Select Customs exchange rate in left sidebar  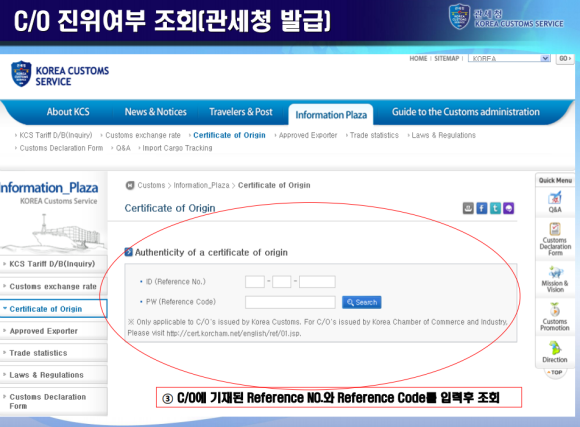pyautogui.click(x=54, y=286)
